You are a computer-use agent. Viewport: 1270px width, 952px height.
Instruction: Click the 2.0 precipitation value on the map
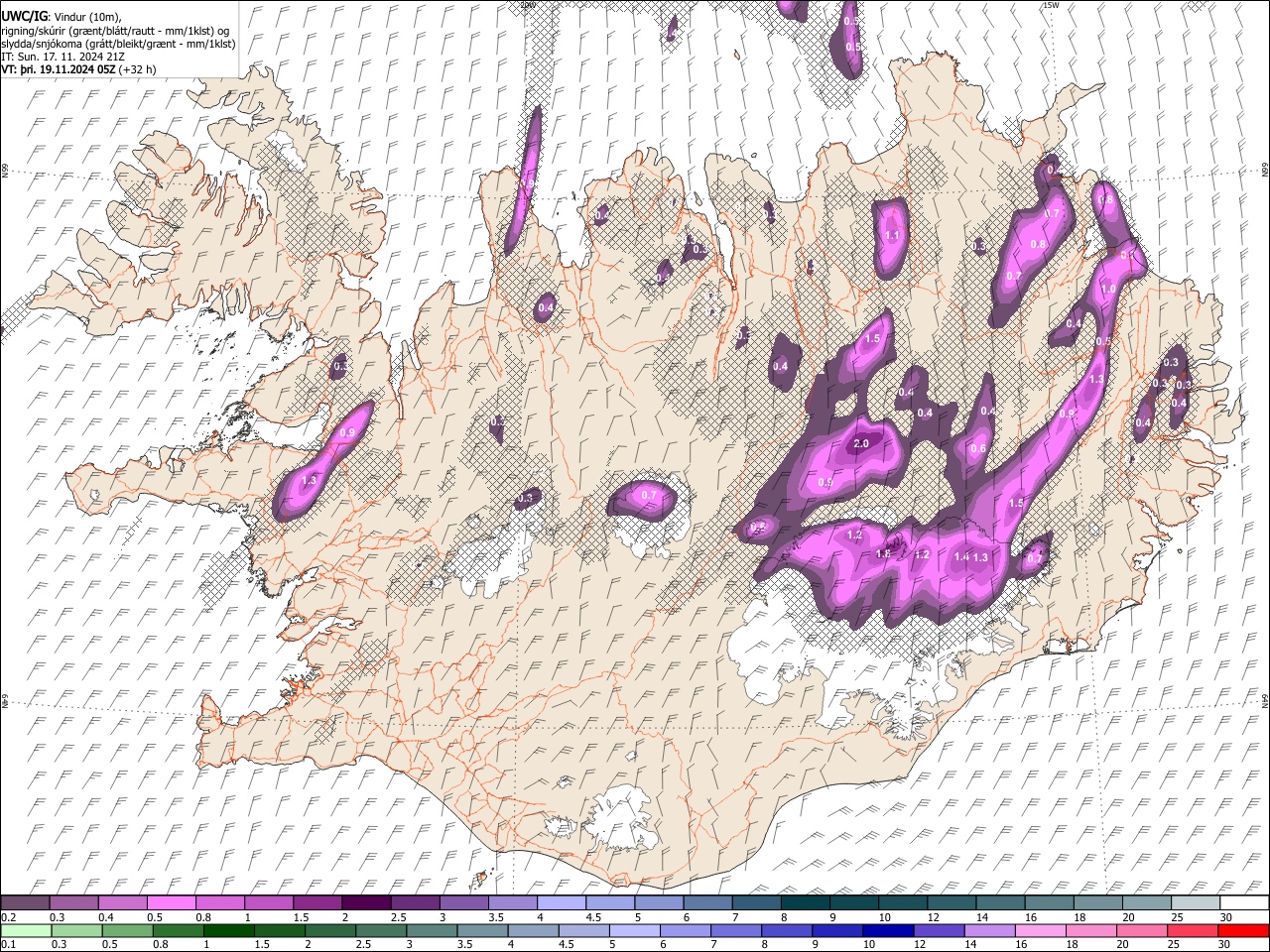tap(861, 443)
